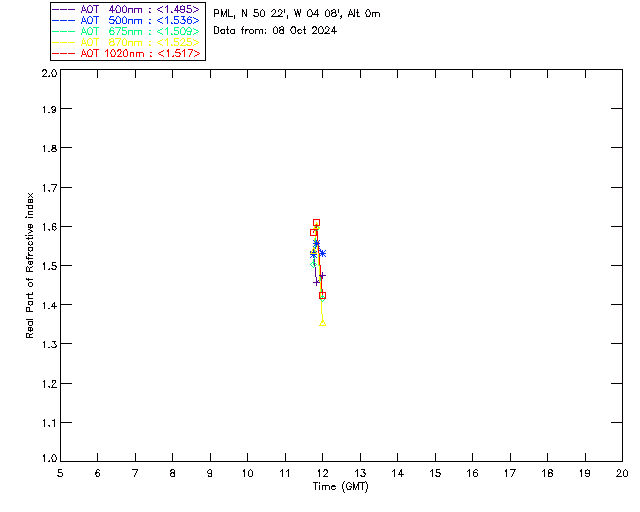Click y-axis tick label 1.8
Viewport: 640px width, 512px height.
coord(49,148)
